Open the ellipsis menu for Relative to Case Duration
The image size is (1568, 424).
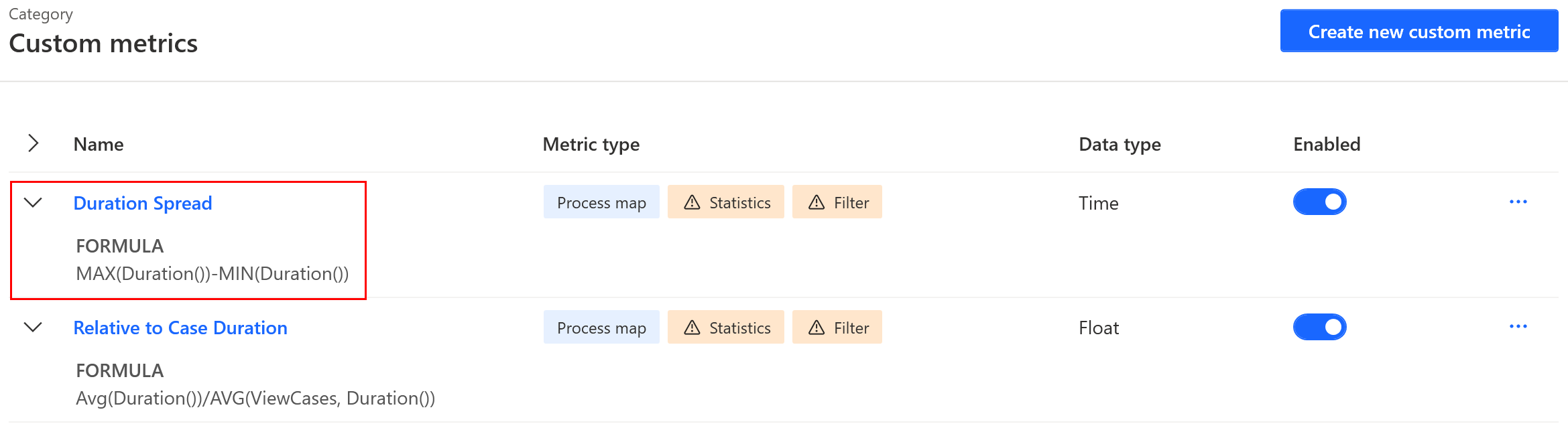point(1519,326)
